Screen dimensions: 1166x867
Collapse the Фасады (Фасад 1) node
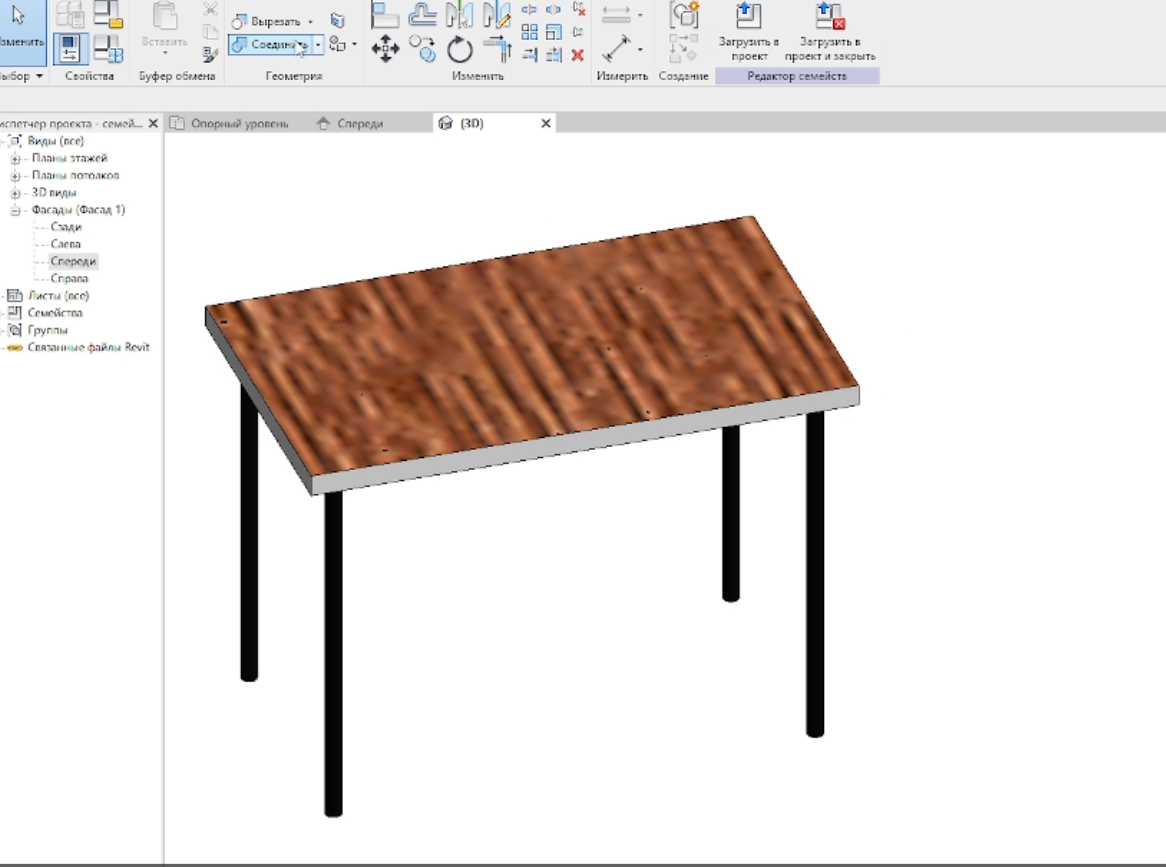point(15,210)
